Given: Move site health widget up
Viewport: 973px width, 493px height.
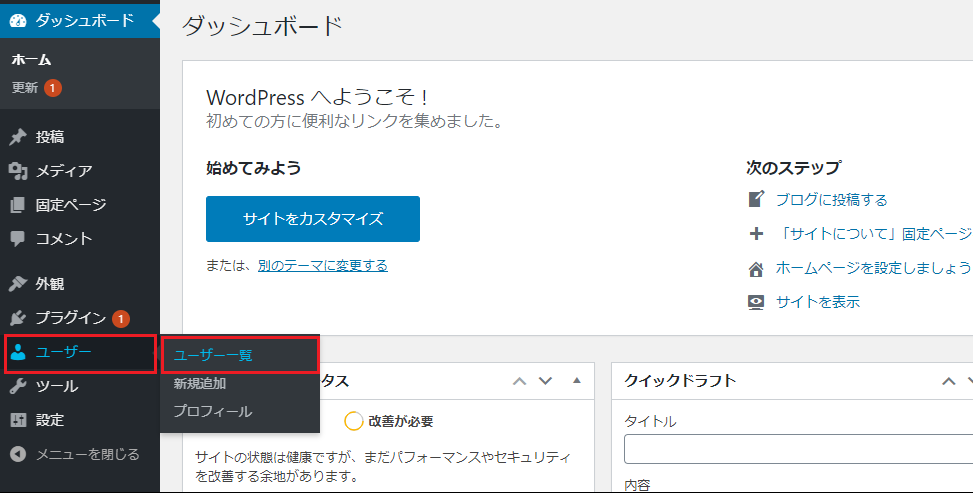Looking at the screenshot, I should [519, 381].
